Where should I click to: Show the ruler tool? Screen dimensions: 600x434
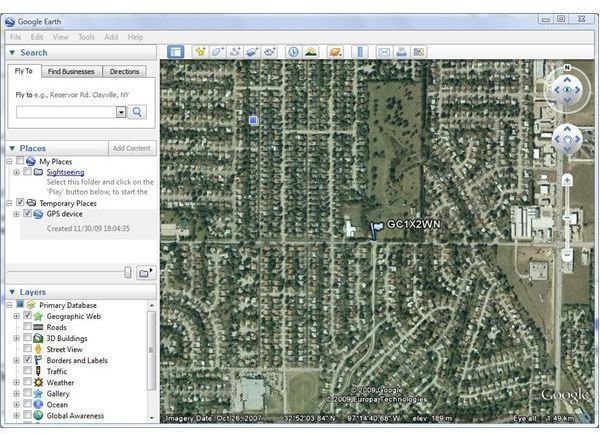pos(360,52)
